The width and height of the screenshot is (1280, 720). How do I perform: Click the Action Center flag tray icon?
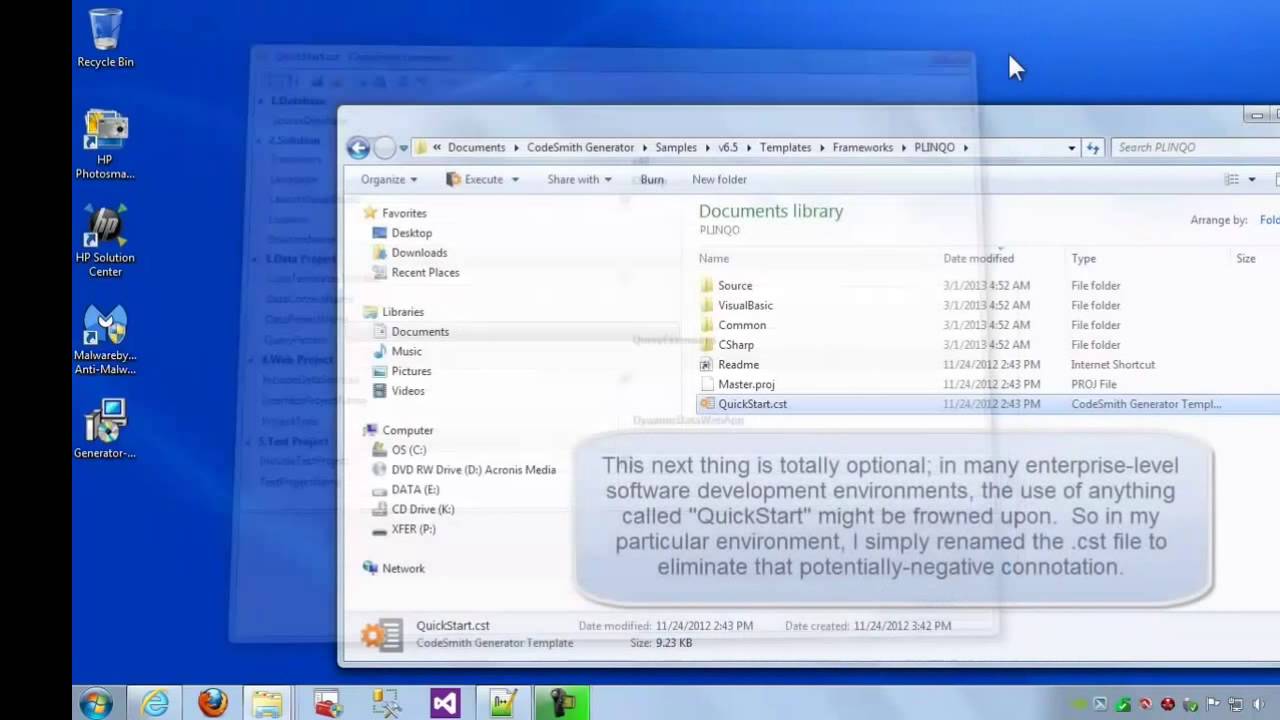1212,704
